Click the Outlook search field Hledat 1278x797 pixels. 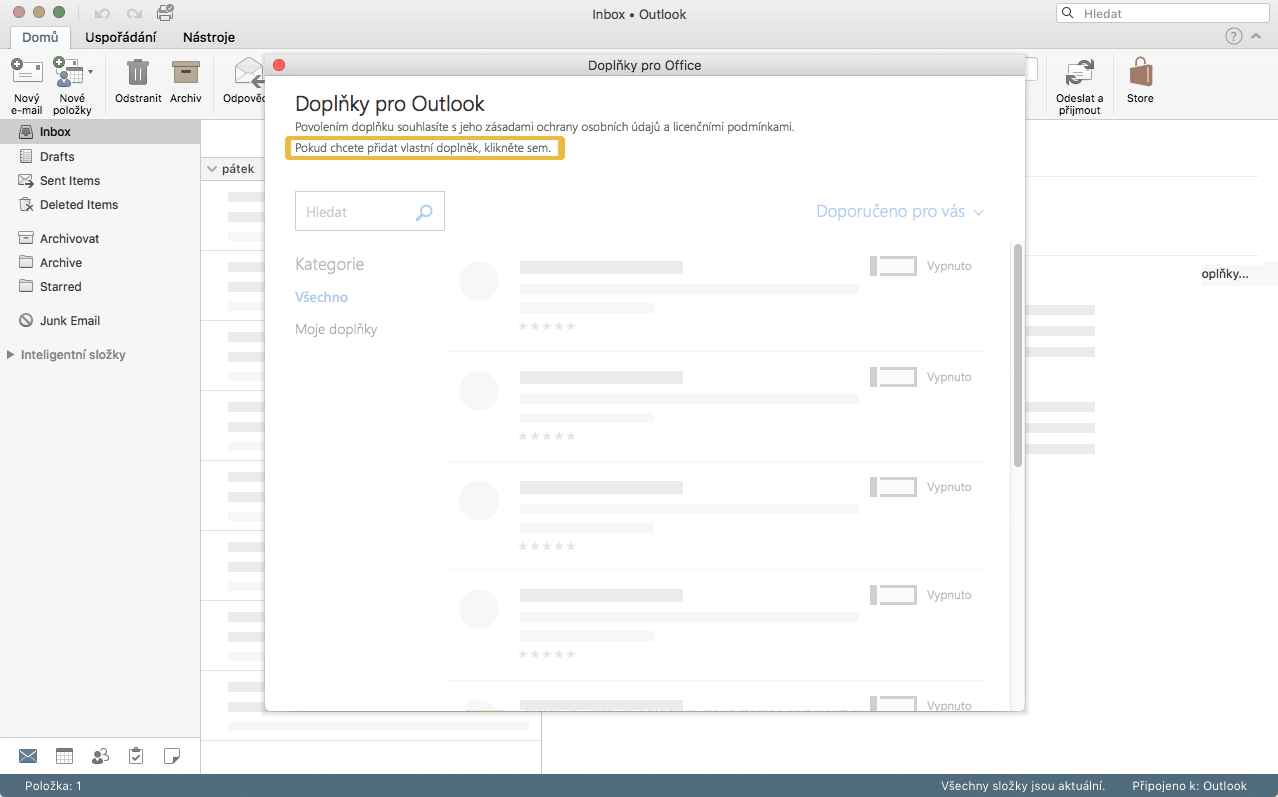tap(1163, 14)
